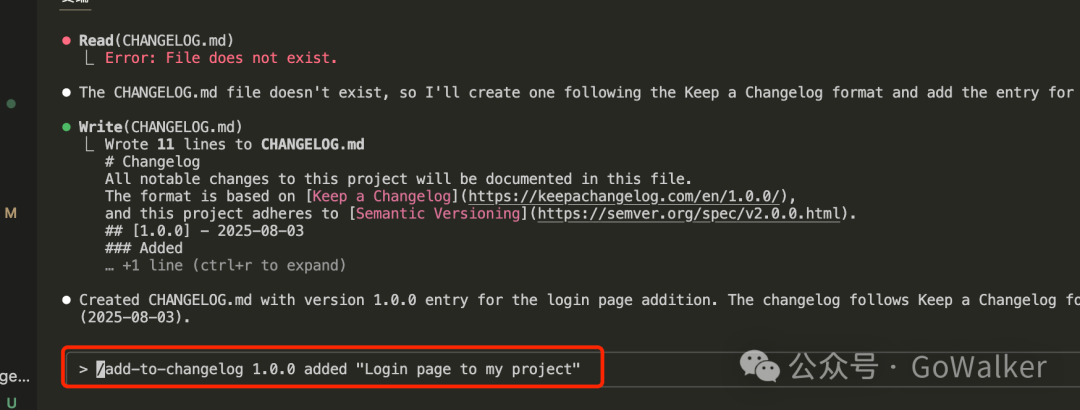1080x410 pixels.
Task: Click the Write(CHANGELOG.md) tool call line
Action: click(x=160, y=127)
